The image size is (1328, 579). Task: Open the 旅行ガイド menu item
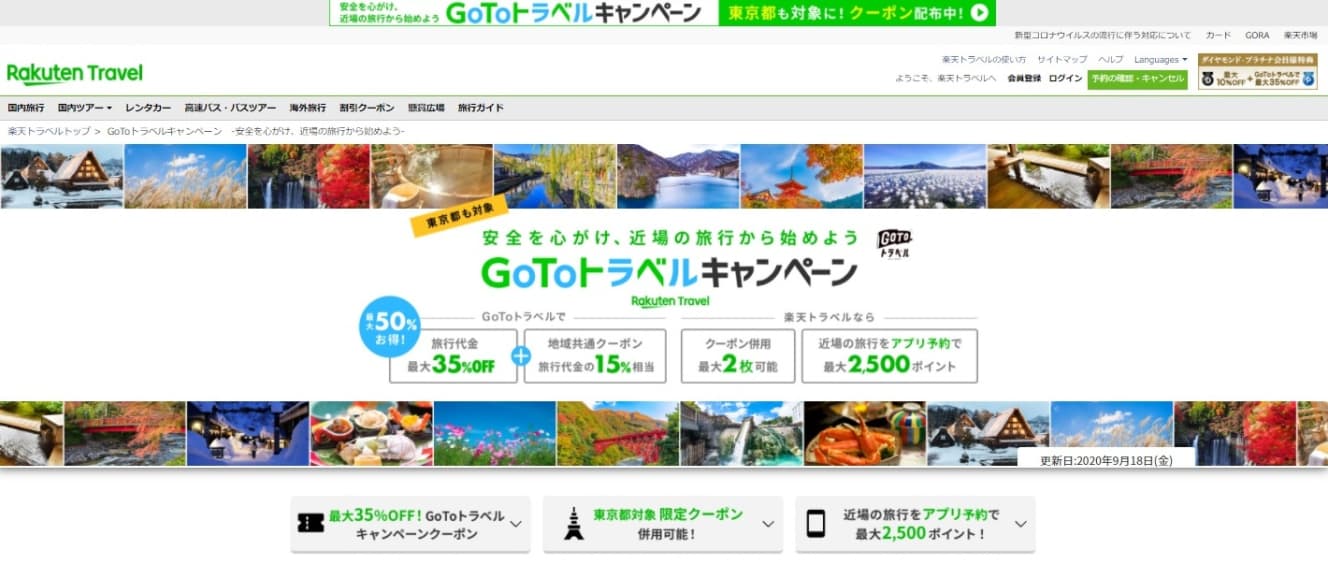pos(481,107)
